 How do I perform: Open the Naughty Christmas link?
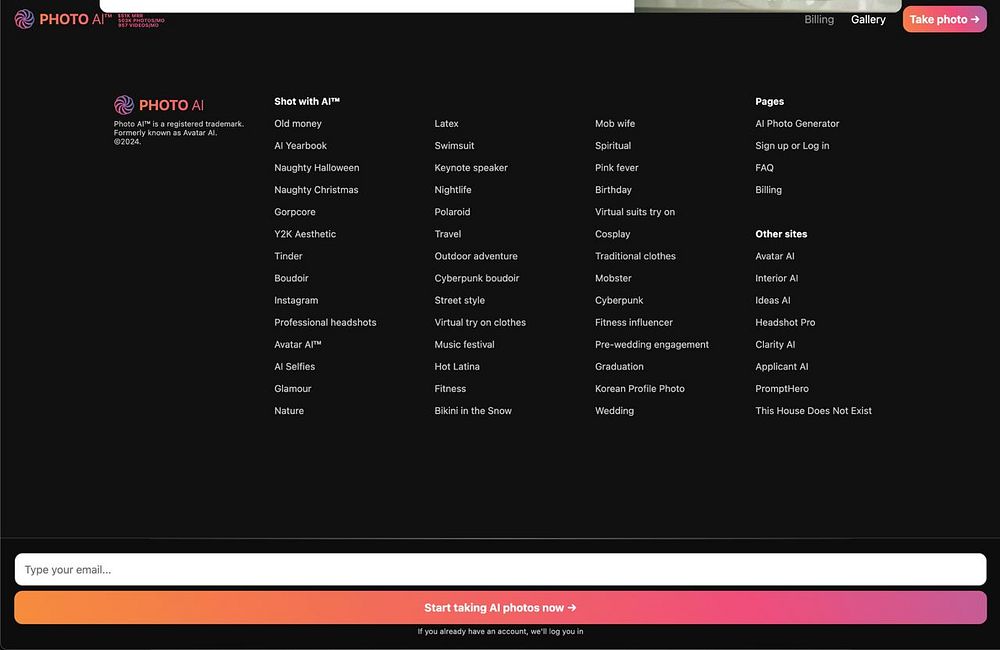pyautogui.click(x=316, y=190)
